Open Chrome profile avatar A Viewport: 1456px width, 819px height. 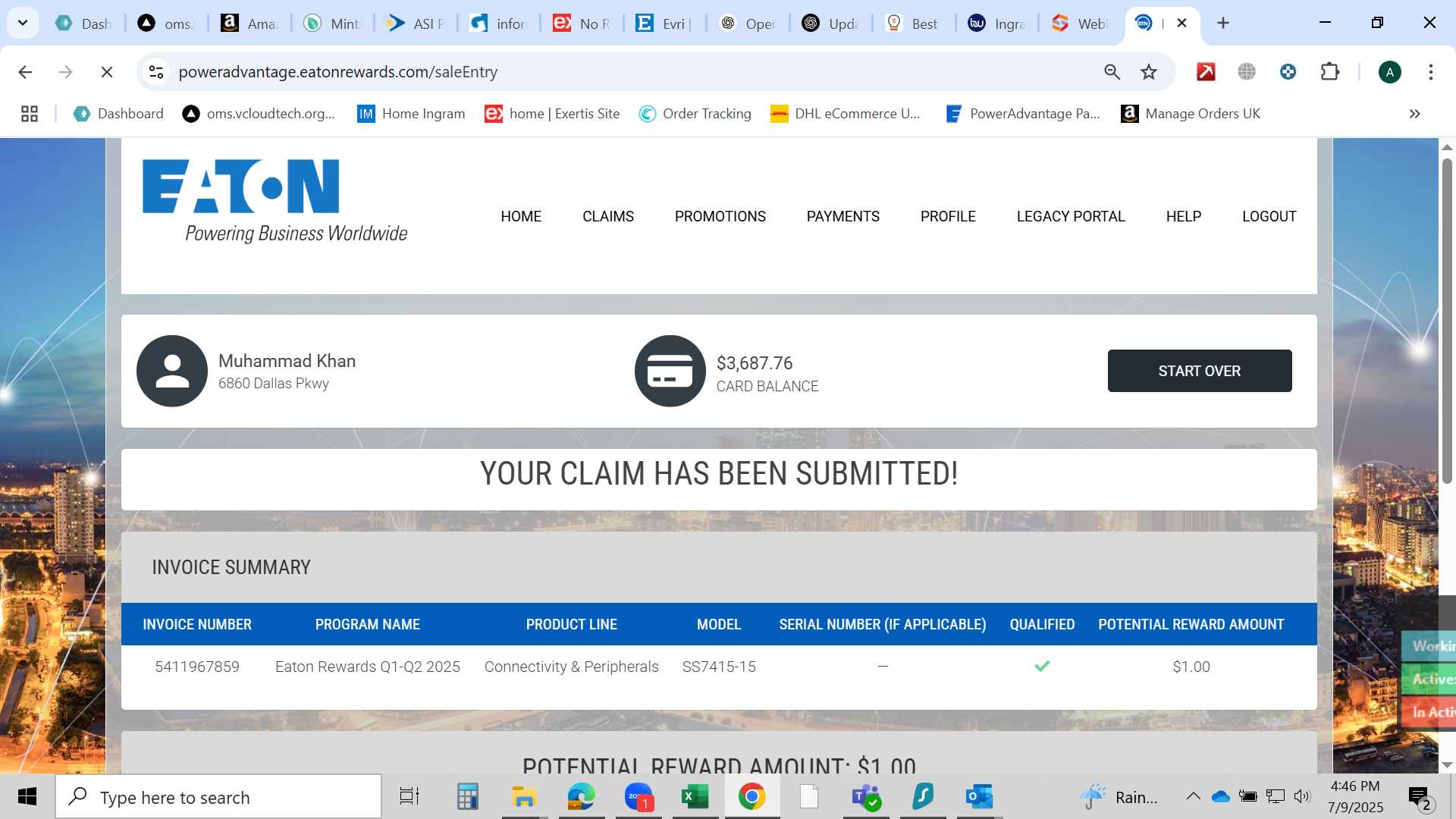click(1389, 72)
